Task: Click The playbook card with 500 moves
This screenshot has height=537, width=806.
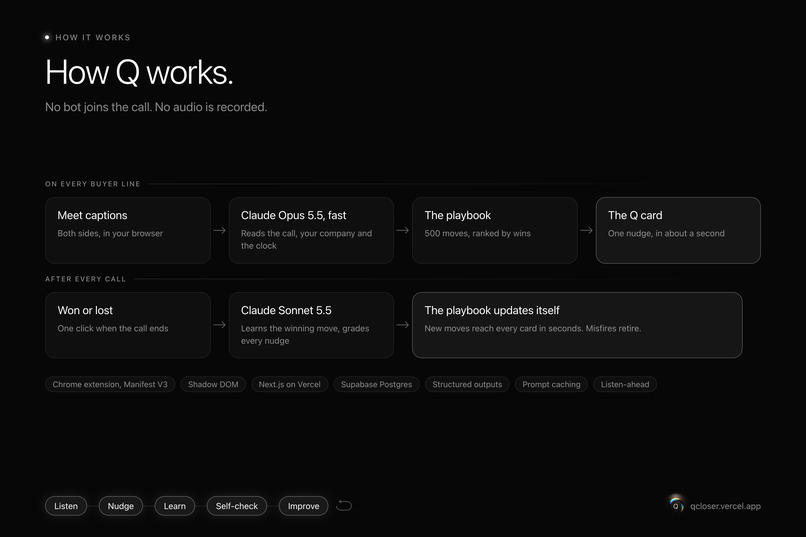Action: [x=494, y=230]
